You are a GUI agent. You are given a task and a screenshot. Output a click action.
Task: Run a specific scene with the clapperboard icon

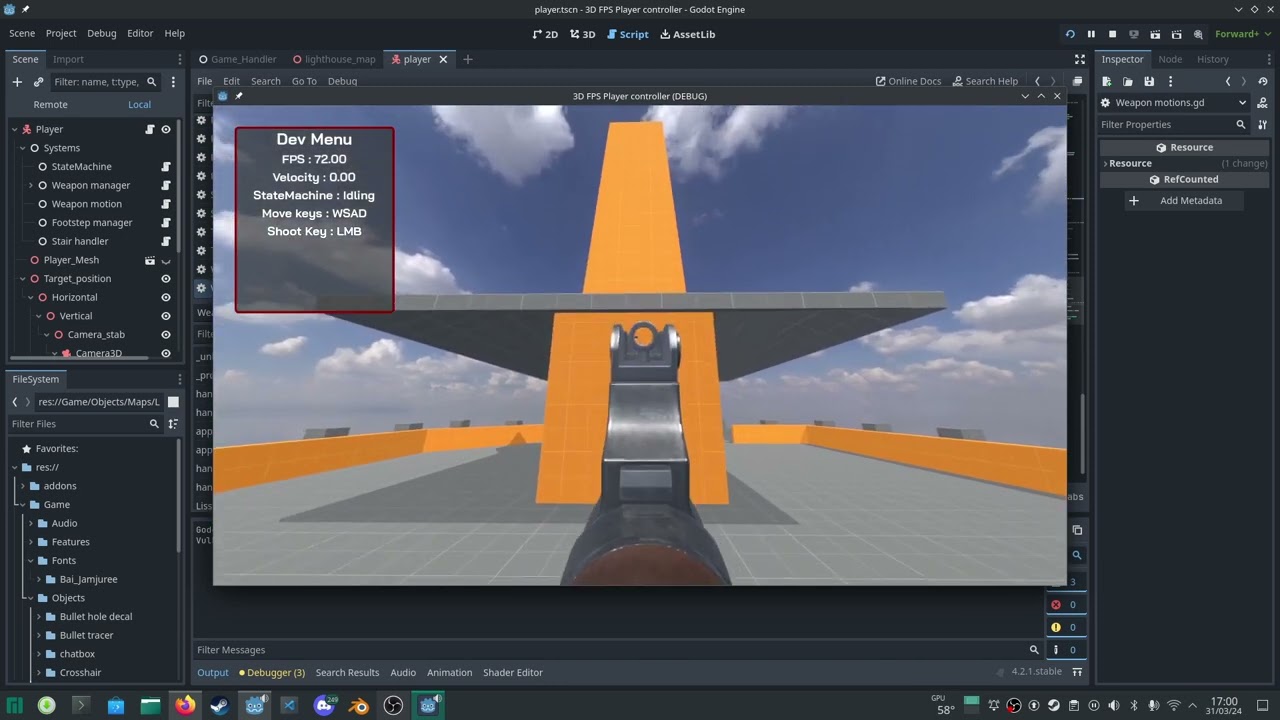[x=1176, y=34]
